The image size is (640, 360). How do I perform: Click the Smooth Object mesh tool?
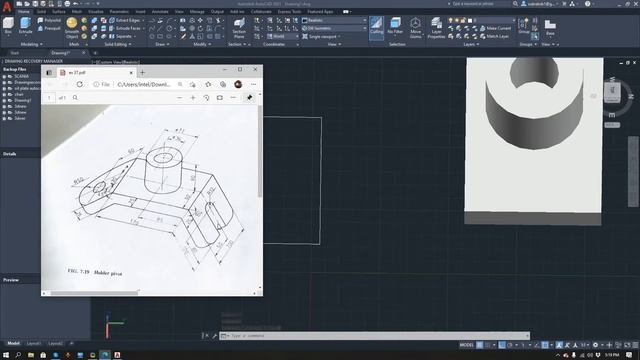71,28
